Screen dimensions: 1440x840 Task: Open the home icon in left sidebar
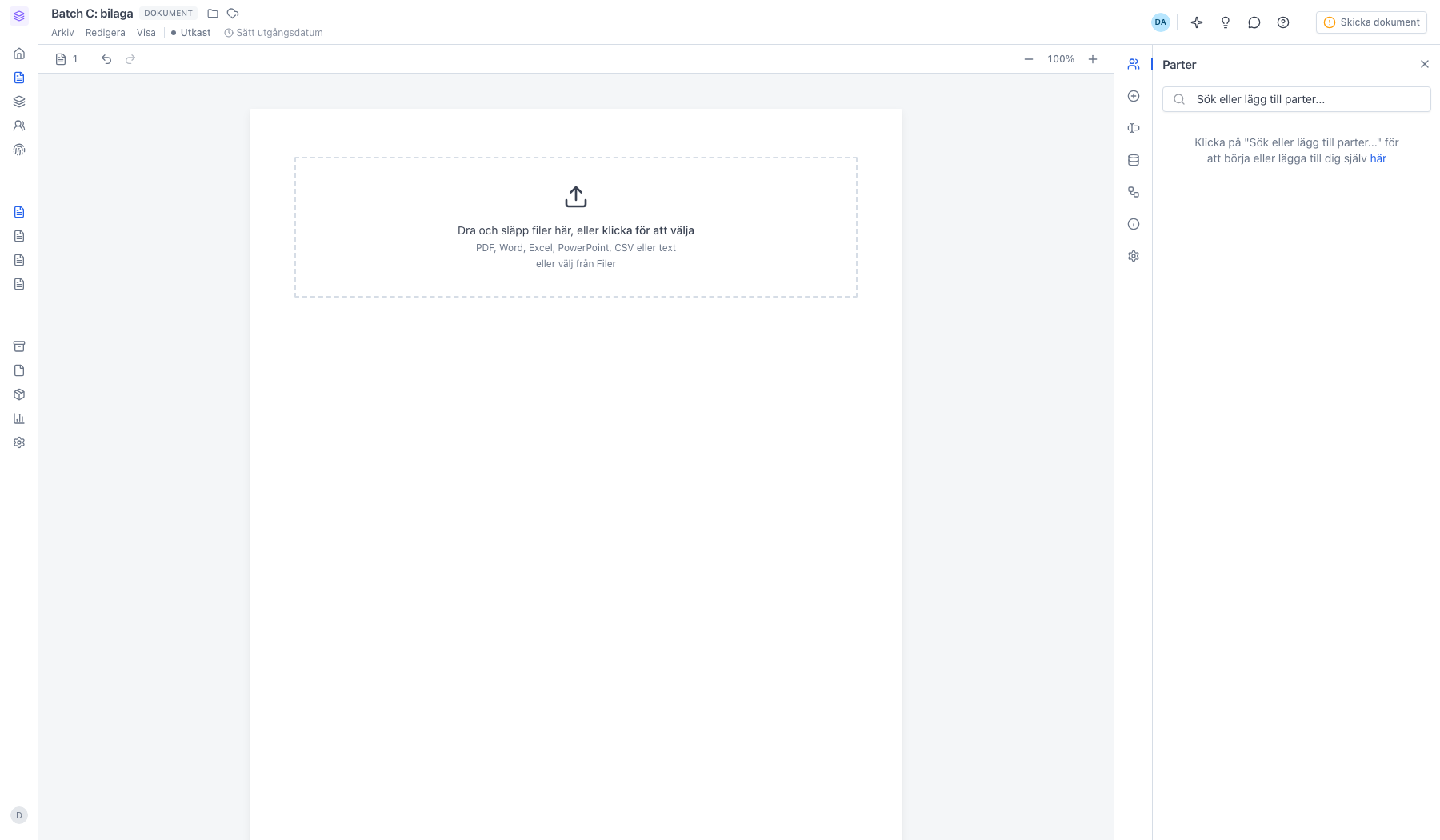point(19,54)
